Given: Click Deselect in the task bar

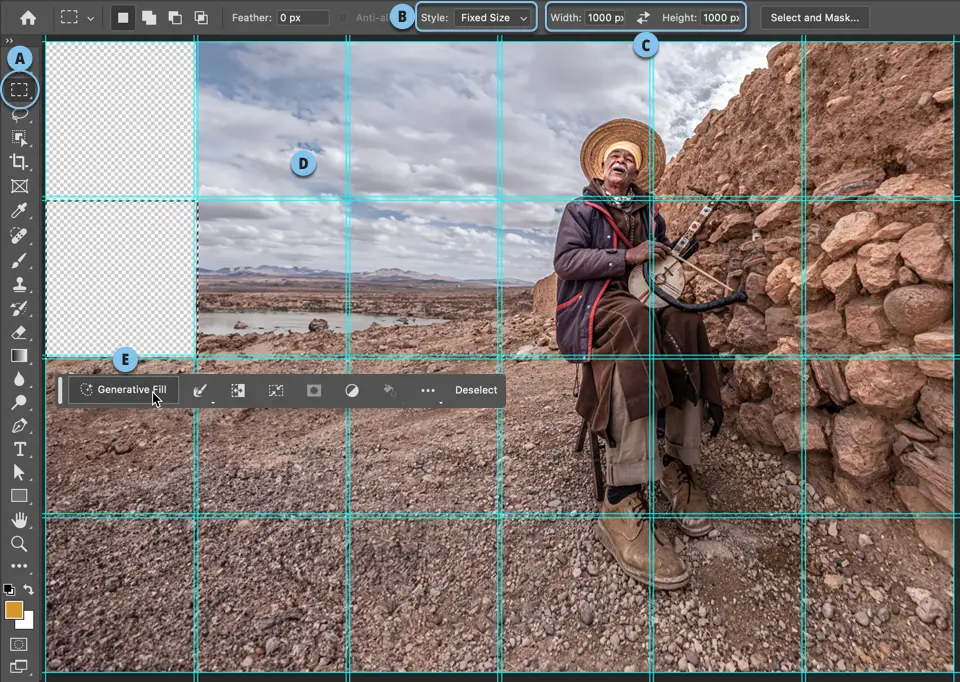Looking at the screenshot, I should (x=476, y=390).
